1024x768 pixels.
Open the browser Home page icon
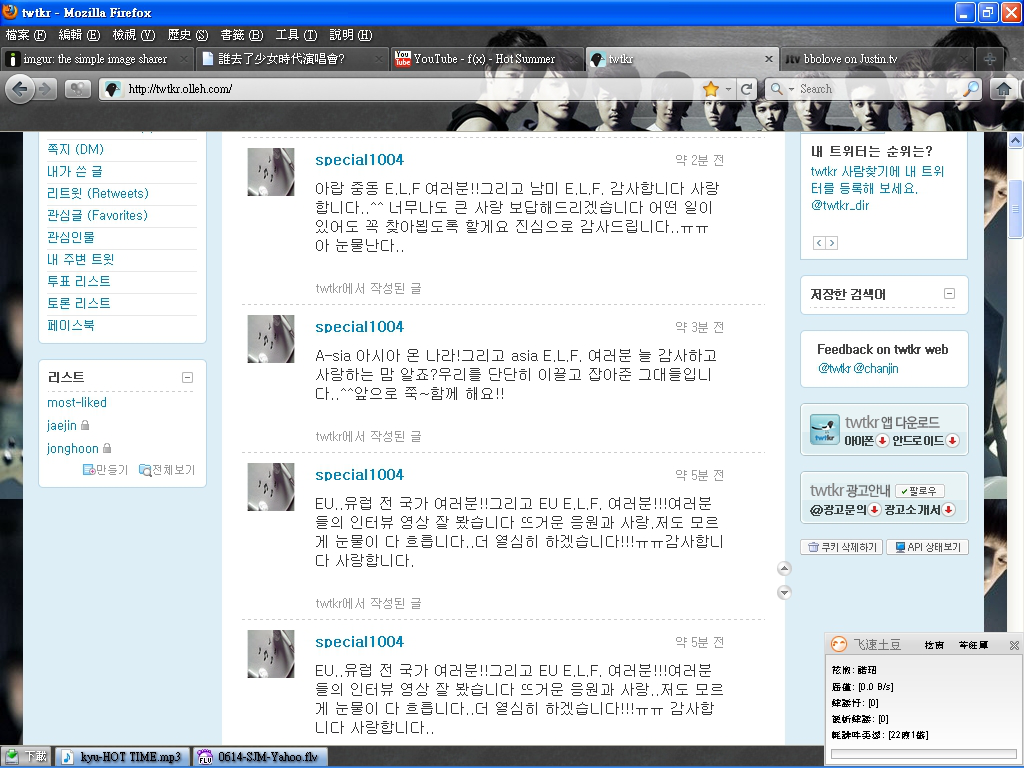1004,89
